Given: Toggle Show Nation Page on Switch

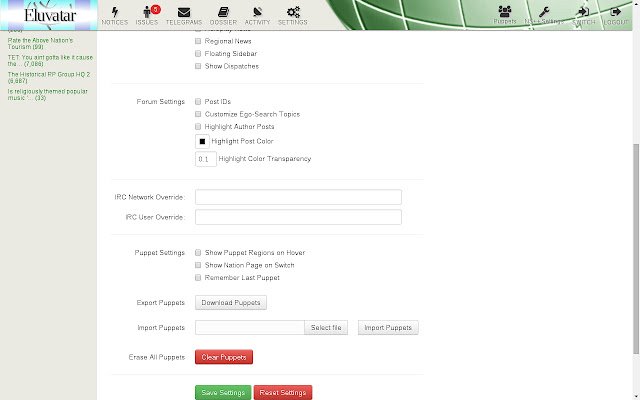Looking at the screenshot, I should pyautogui.click(x=198, y=265).
